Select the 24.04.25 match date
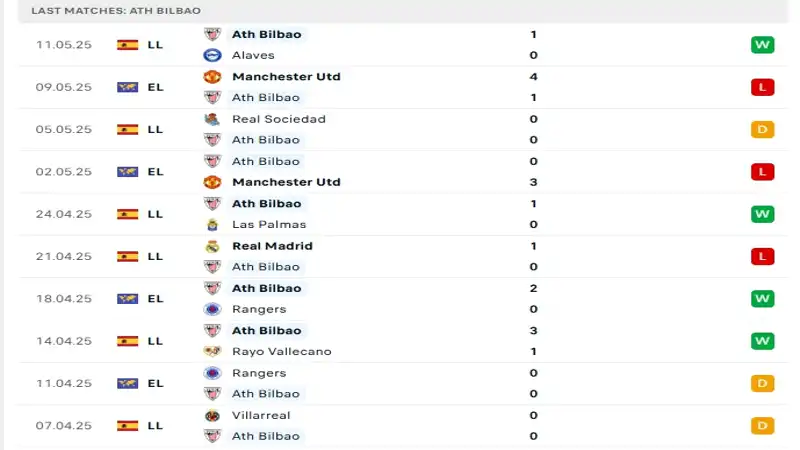The image size is (800, 450). pyautogui.click(x=63, y=214)
